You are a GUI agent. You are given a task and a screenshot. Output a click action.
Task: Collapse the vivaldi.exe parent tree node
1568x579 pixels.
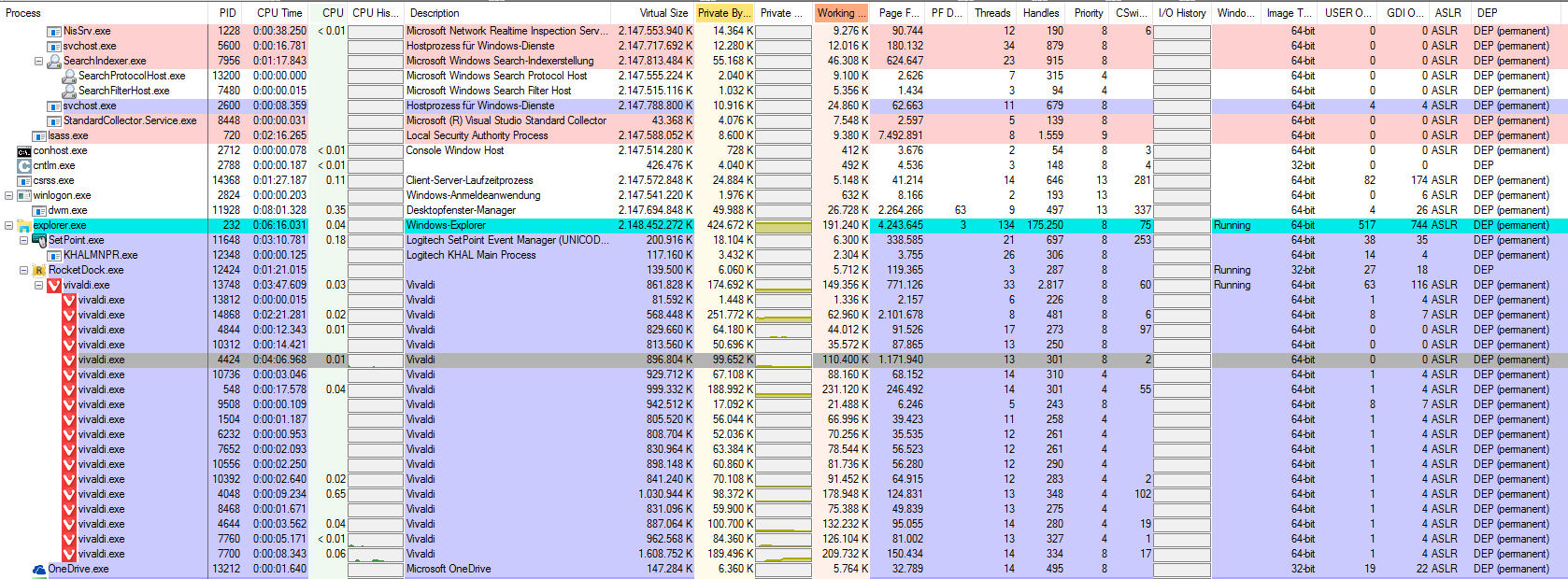tap(38, 285)
